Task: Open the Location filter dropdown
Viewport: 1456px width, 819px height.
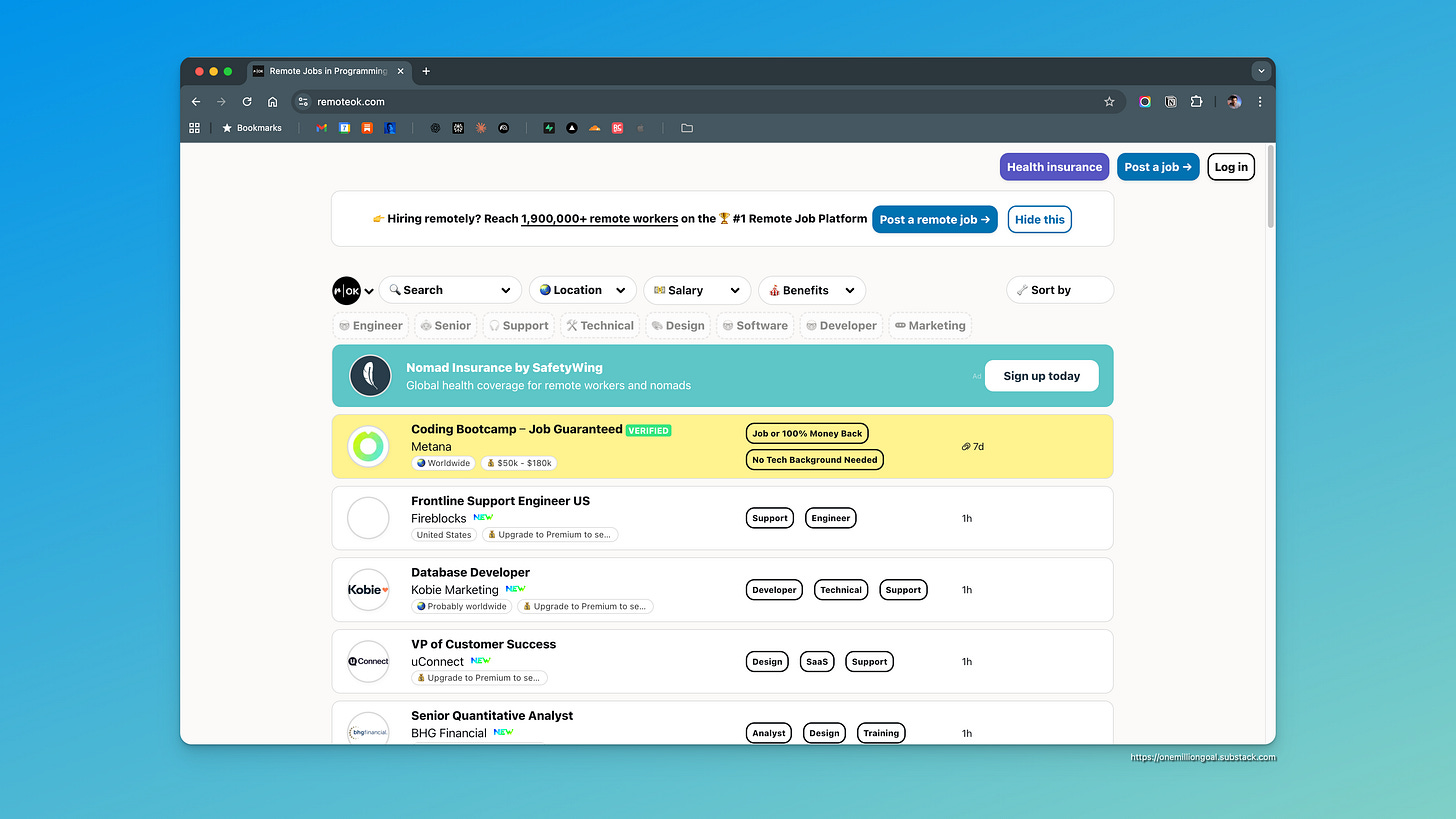Action: click(x=583, y=290)
